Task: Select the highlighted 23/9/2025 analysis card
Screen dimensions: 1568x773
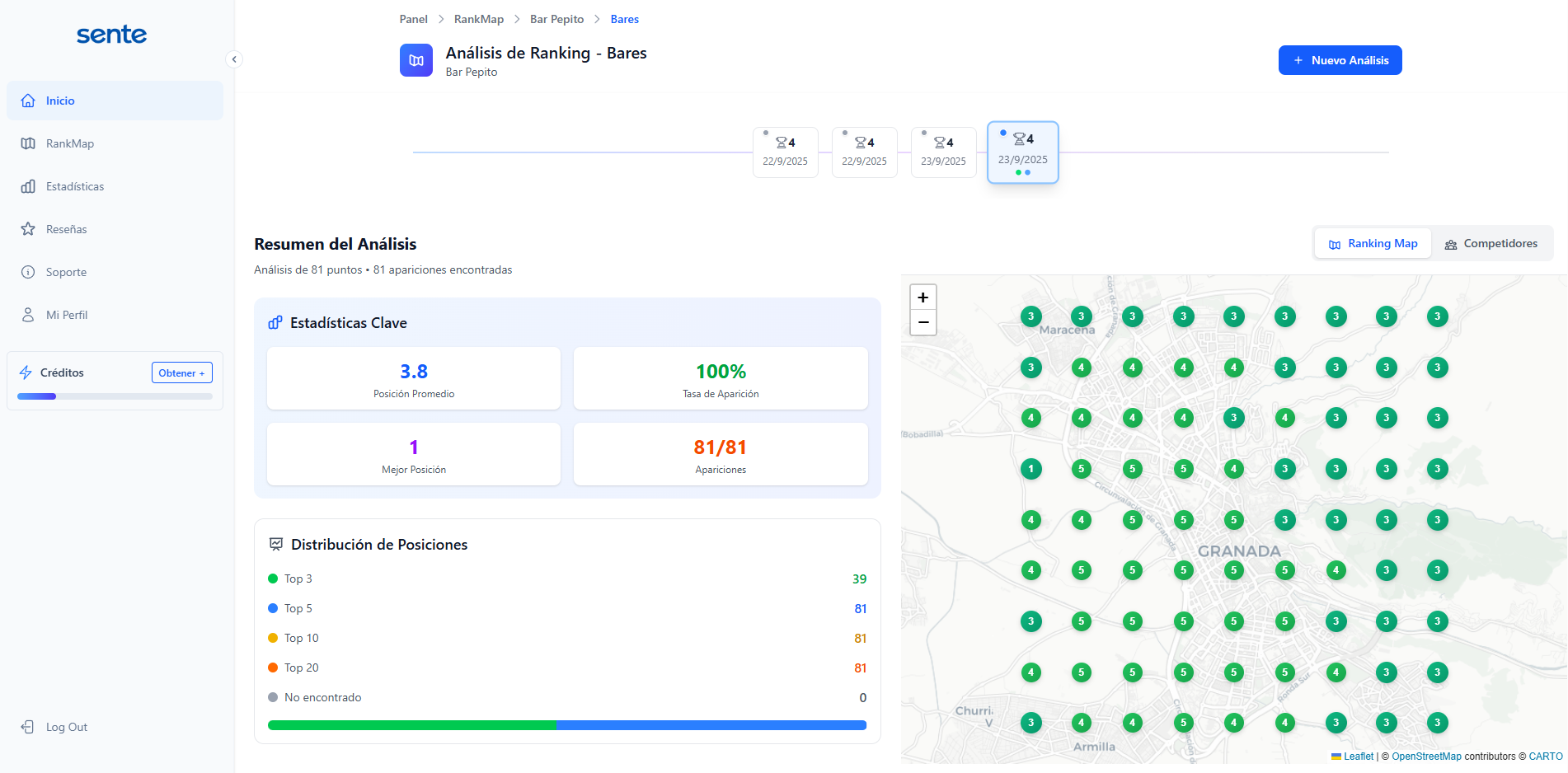Action: pos(1022,152)
